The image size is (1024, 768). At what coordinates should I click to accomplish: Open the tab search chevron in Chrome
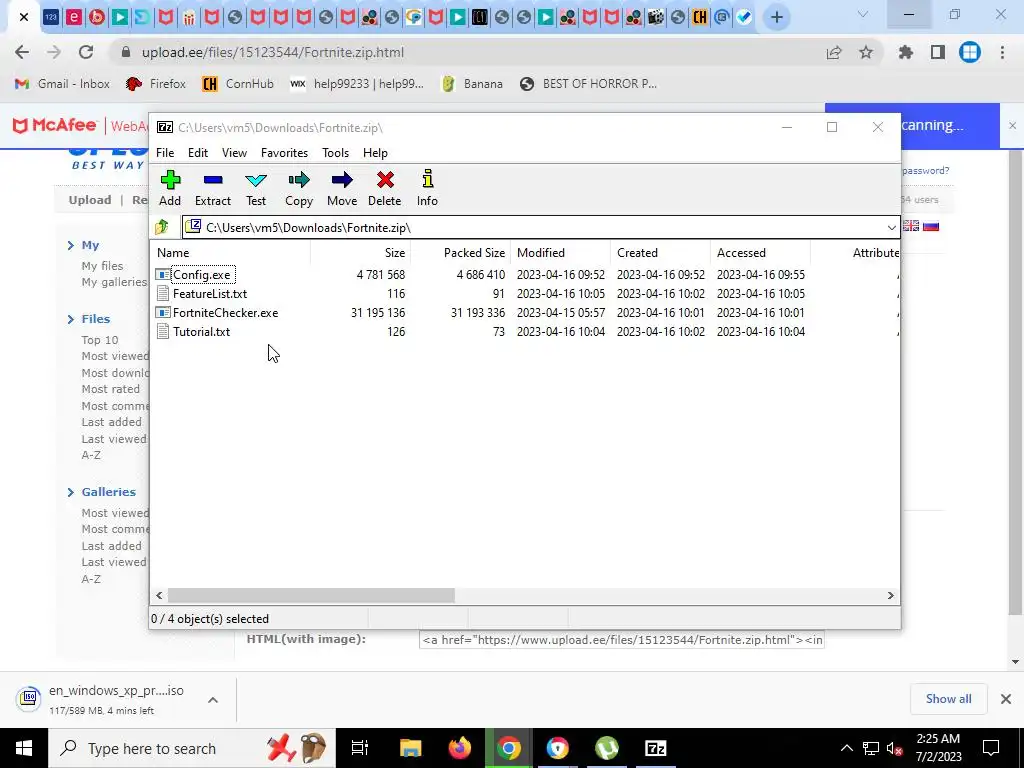pos(863,14)
